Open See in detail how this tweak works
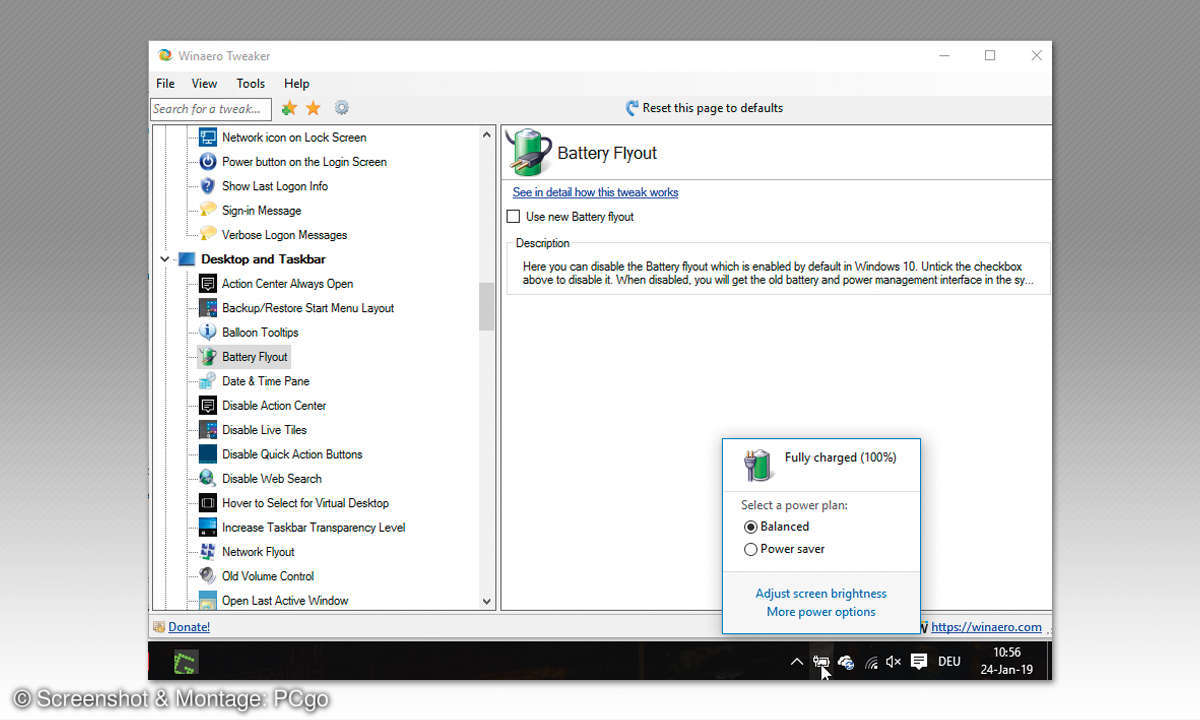The image size is (1200, 720). 595,192
